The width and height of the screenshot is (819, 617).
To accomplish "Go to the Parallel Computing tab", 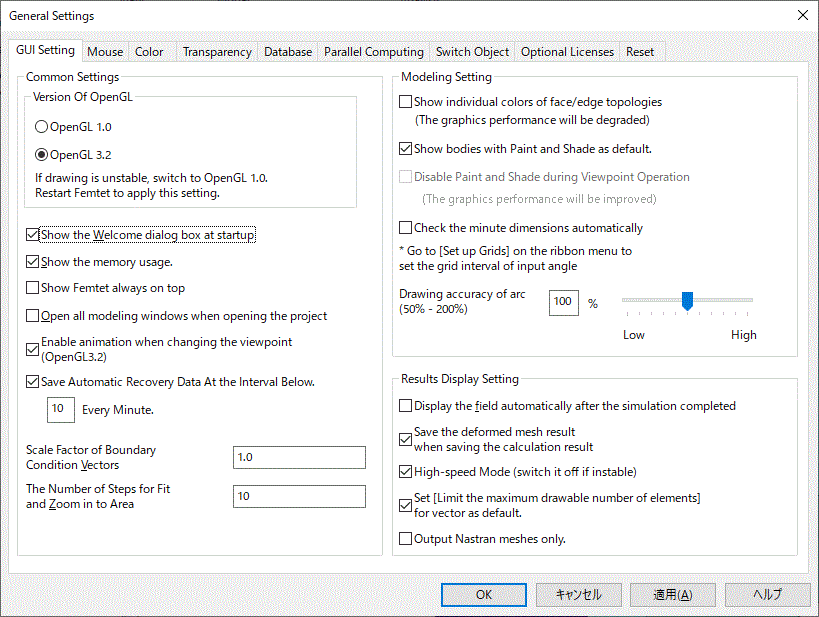I will click(374, 52).
